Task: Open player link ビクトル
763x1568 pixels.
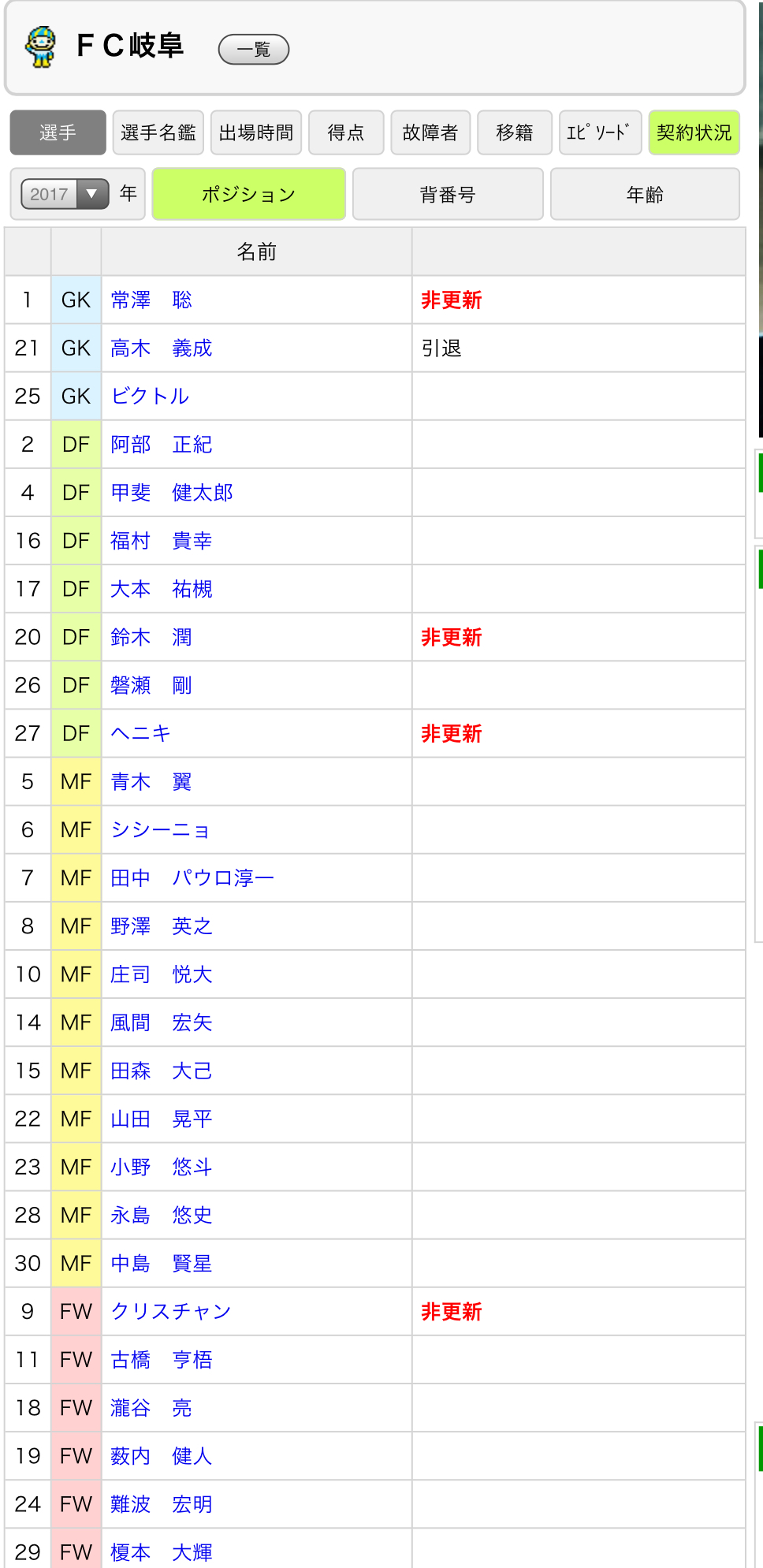Action: 150,397
